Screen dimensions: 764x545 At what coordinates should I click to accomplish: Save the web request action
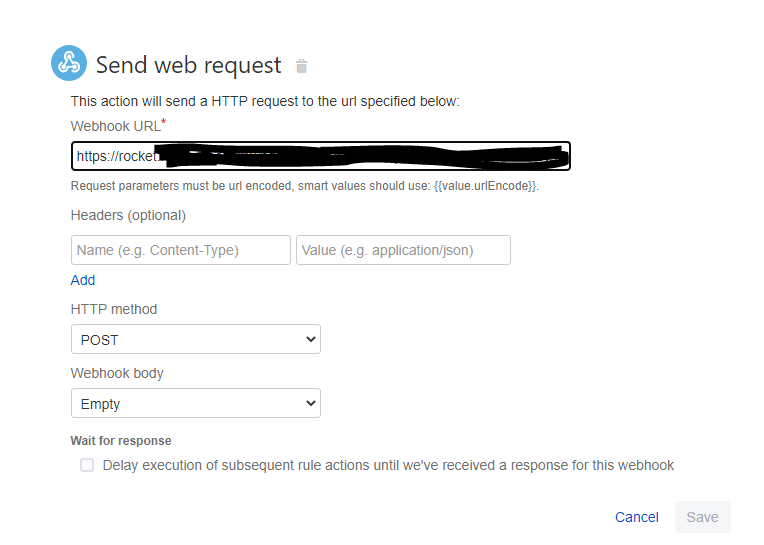(703, 517)
